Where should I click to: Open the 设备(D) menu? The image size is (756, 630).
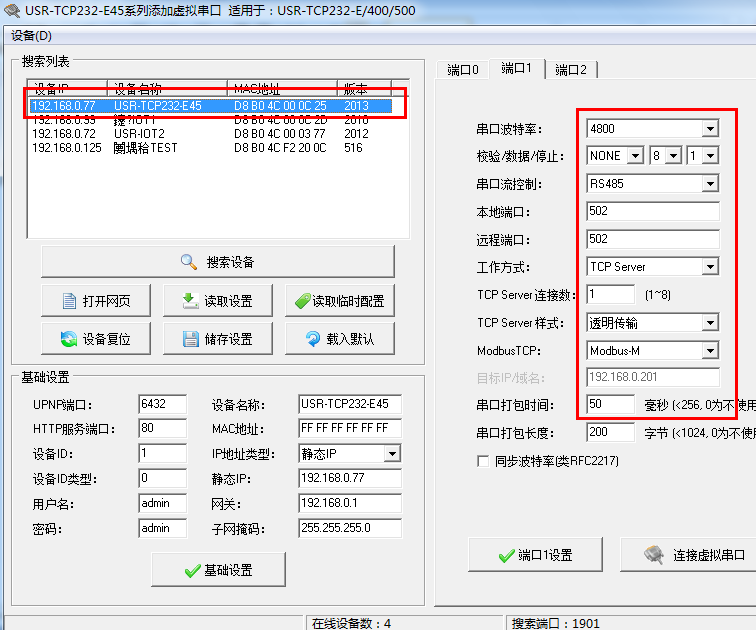(31, 36)
